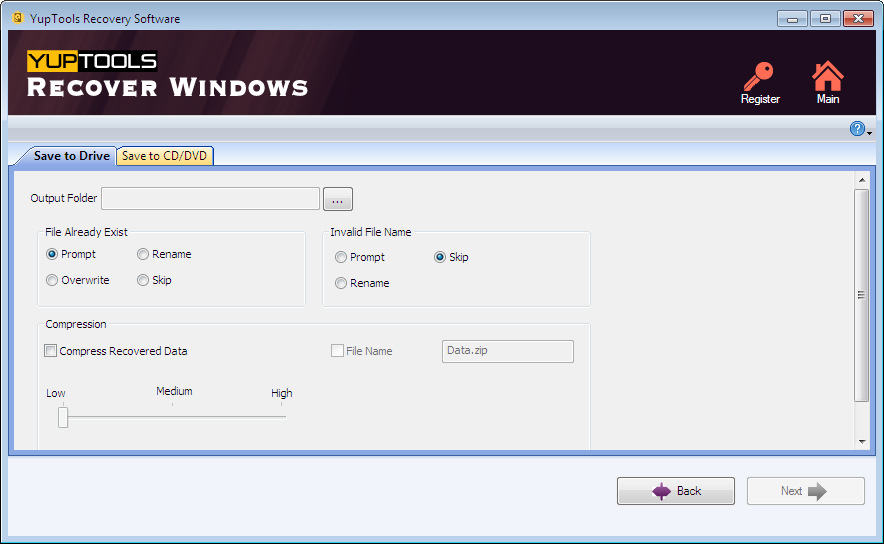
Task: Click the Output Folder text field
Action: pos(210,198)
